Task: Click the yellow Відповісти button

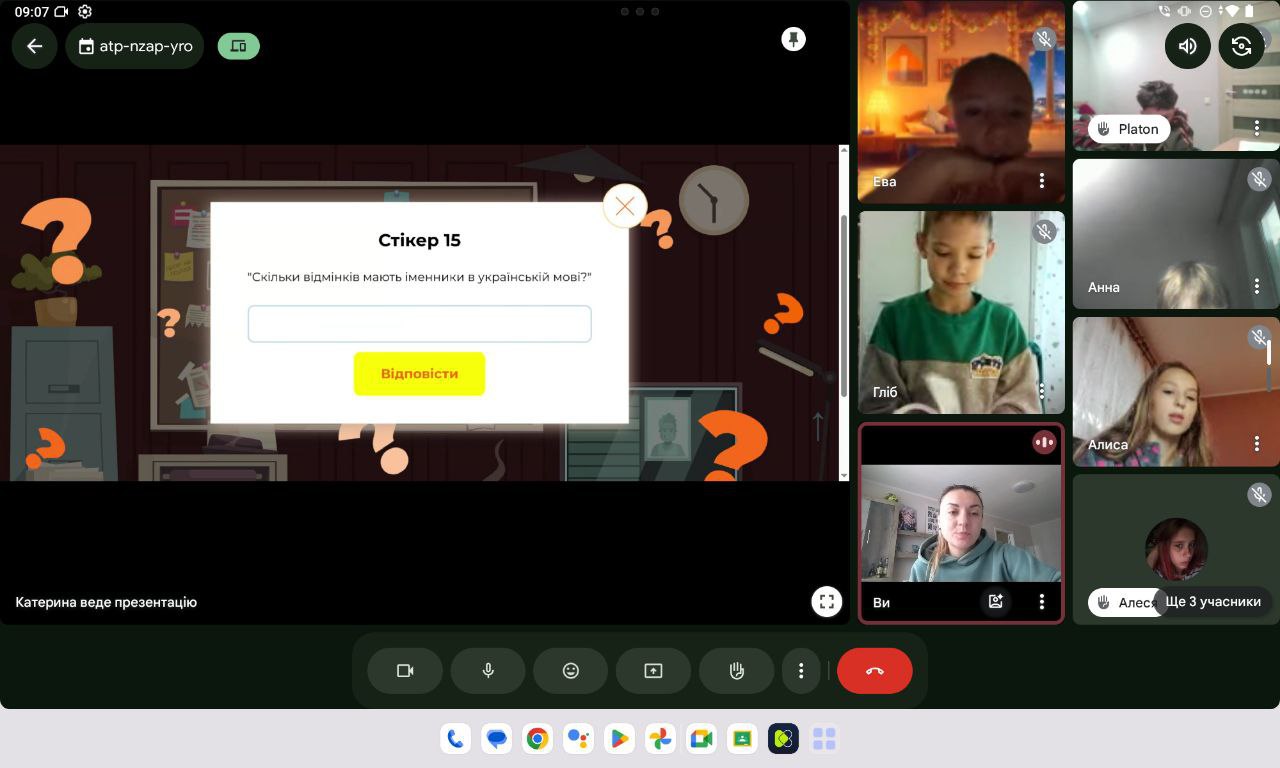Action: point(419,374)
